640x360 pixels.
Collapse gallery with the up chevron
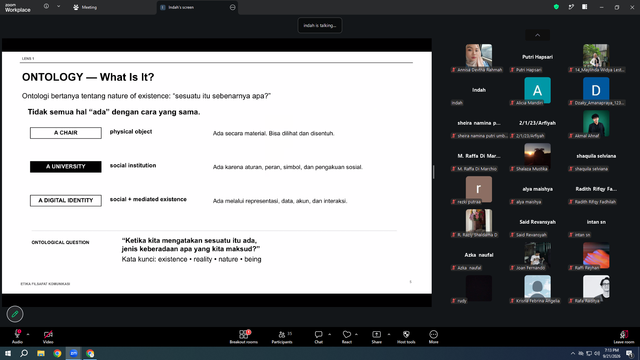tap(538, 36)
